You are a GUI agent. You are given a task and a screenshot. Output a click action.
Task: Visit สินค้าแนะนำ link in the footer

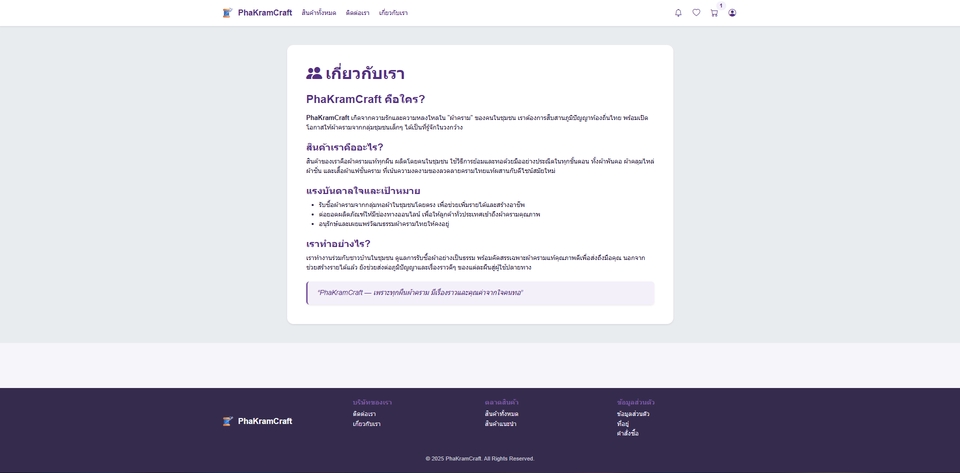coord(500,424)
